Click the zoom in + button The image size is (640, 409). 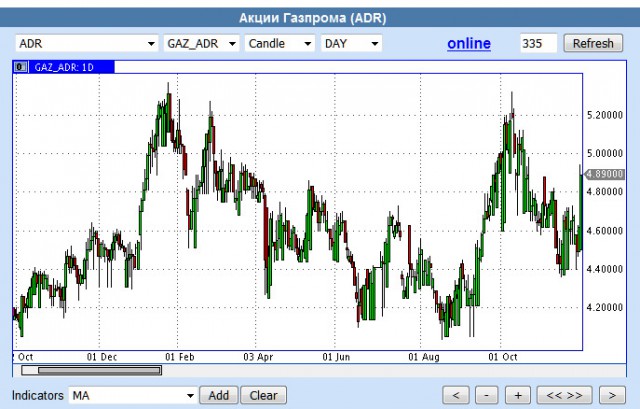[518, 395]
